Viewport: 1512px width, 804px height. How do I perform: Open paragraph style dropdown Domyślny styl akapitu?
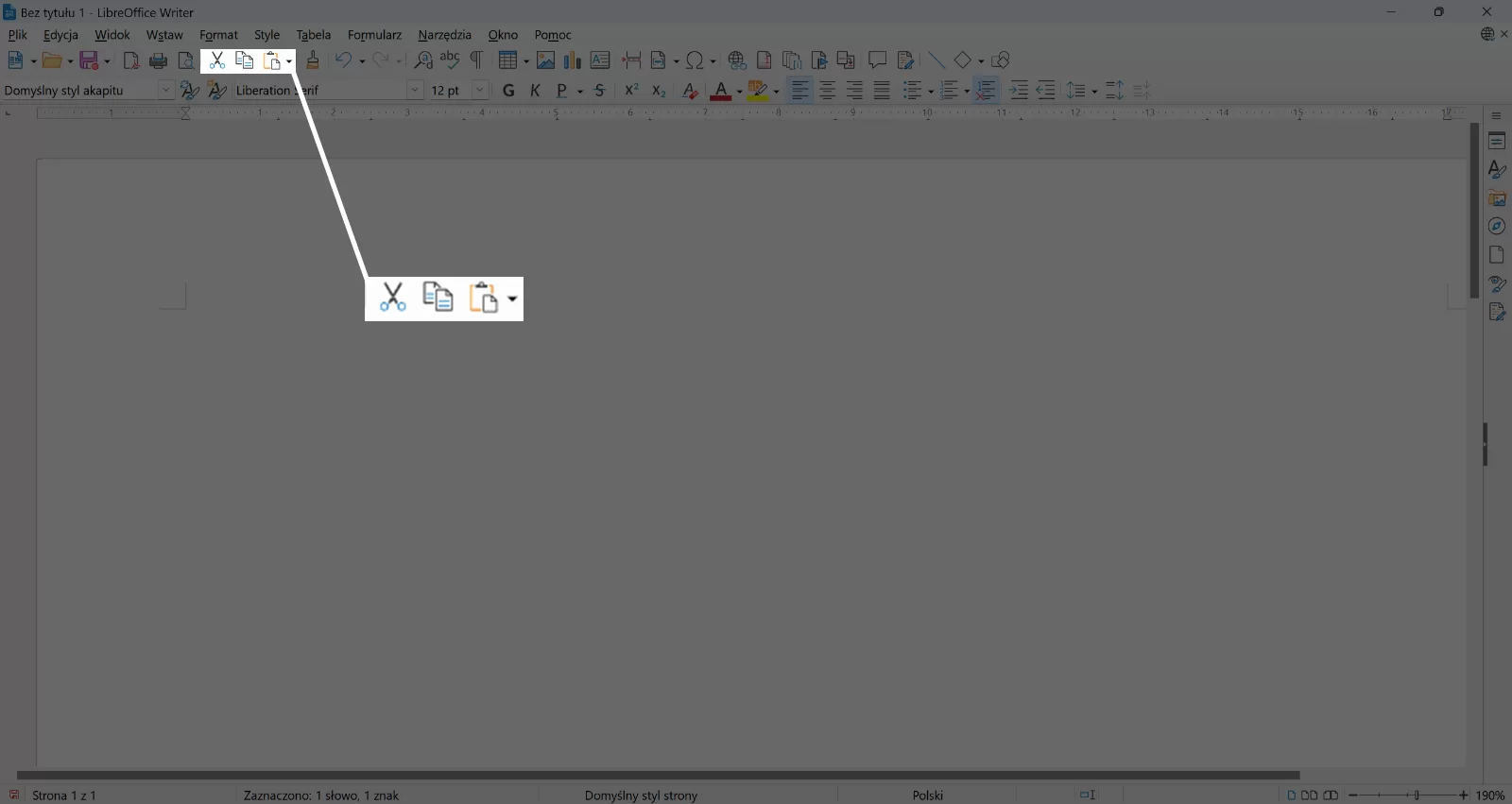(165, 91)
